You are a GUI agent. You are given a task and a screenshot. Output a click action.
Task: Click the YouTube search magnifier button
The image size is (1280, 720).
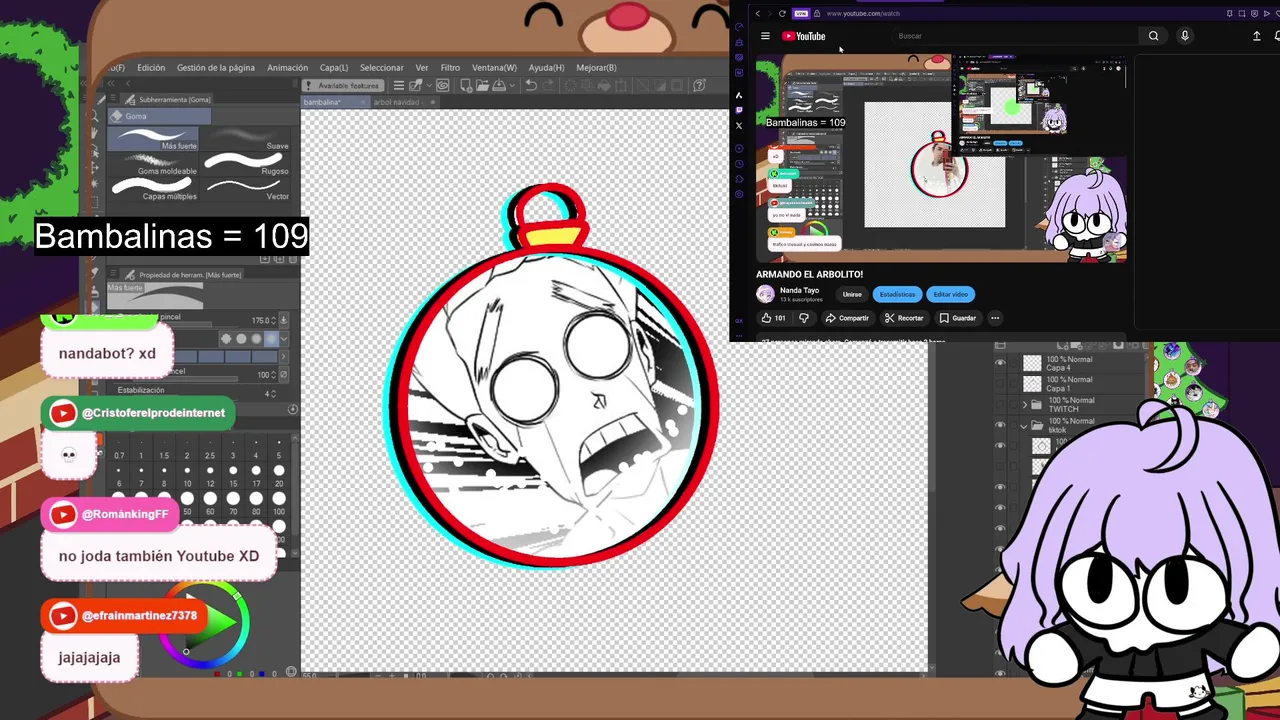[x=1153, y=36]
